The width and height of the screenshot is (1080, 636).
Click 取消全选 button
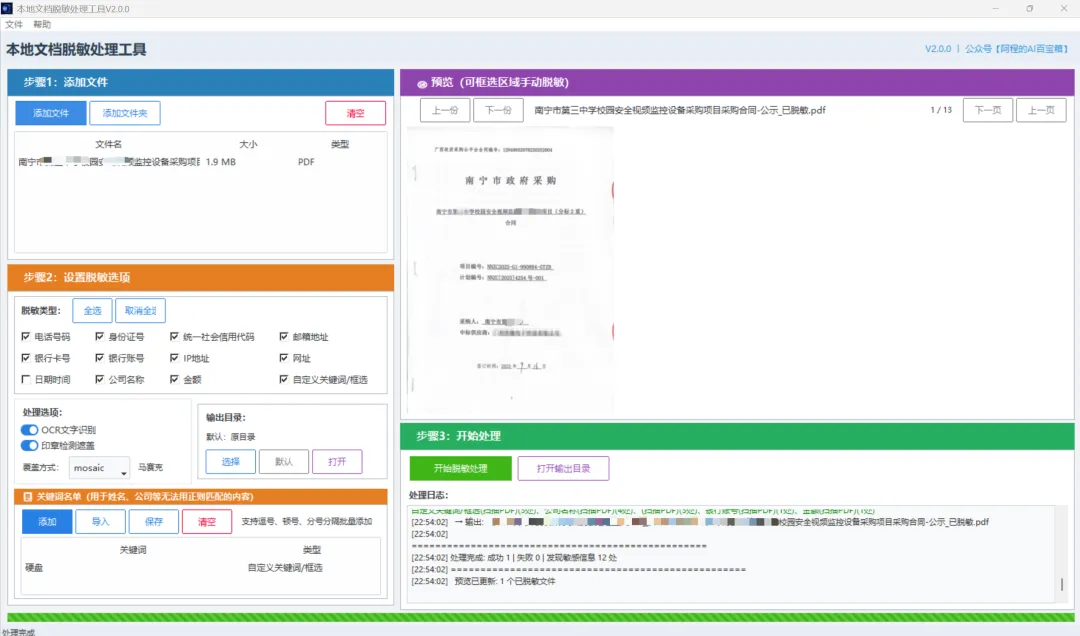pos(141,311)
